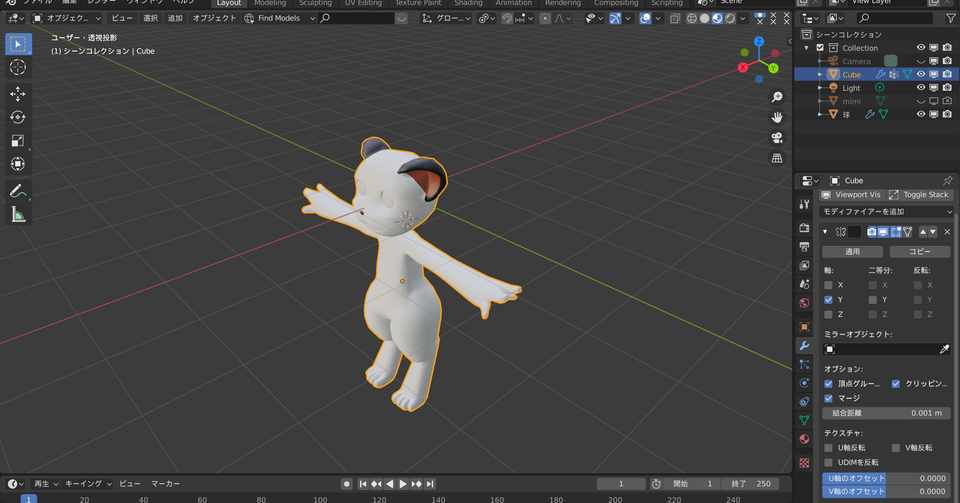Switch to the UV Editing workspace tab
This screenshot has height=503, width=960.
pos(363,3)
